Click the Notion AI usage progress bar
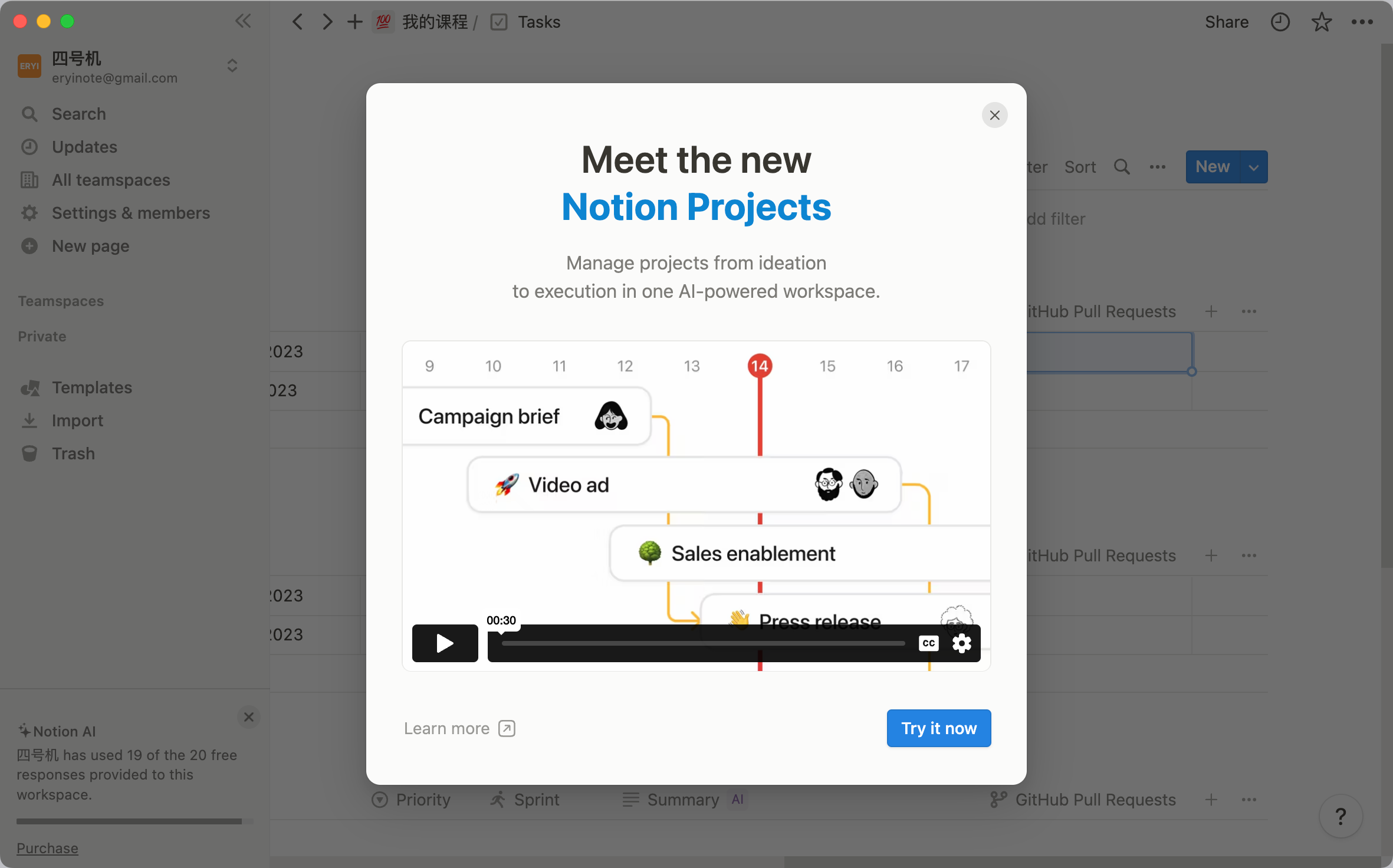1393x868 pixels. pos(134,821)
